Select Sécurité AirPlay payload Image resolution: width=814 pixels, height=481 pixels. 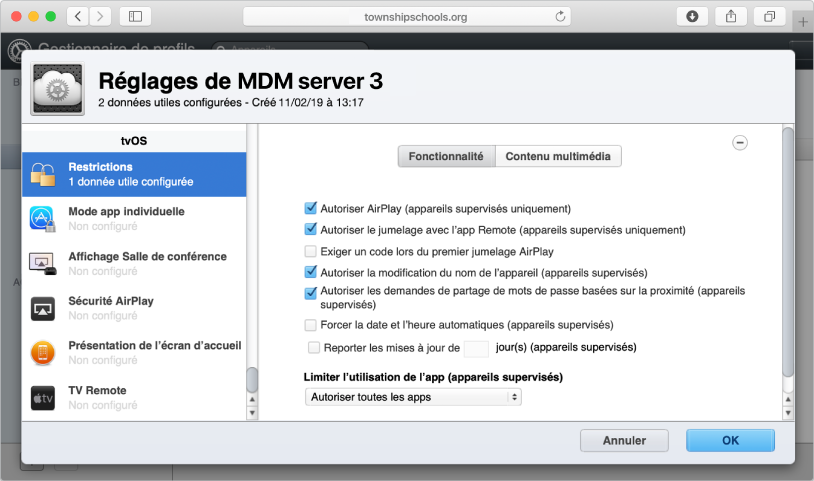pyautogui.click(x=134, y=308)
